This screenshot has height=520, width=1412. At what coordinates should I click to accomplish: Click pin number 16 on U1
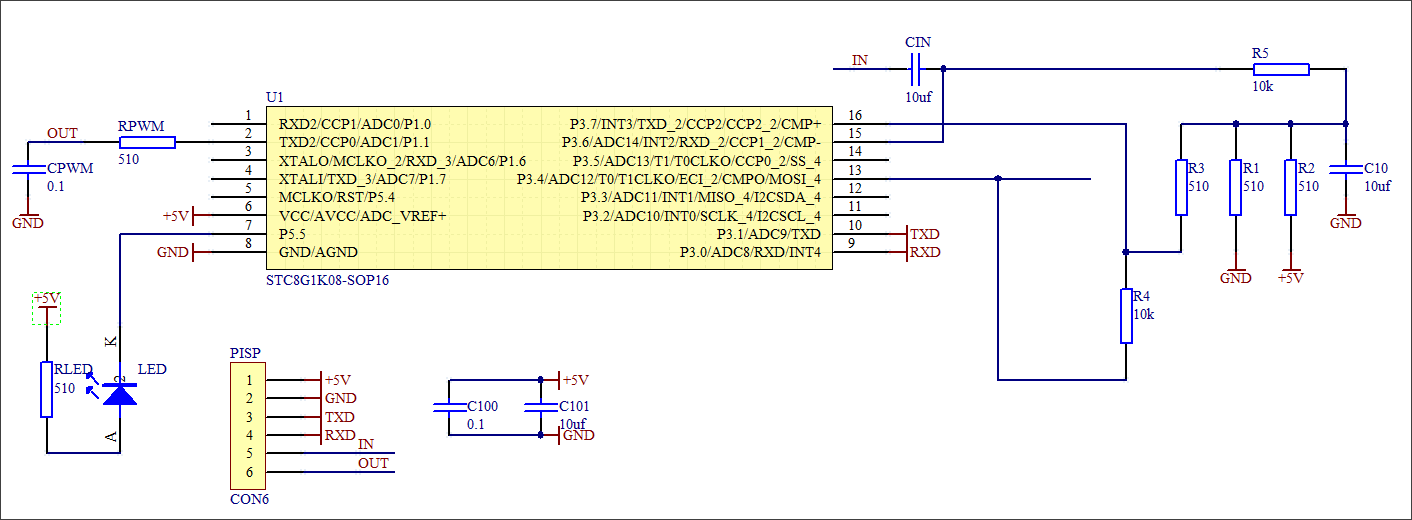pos(854,115)
